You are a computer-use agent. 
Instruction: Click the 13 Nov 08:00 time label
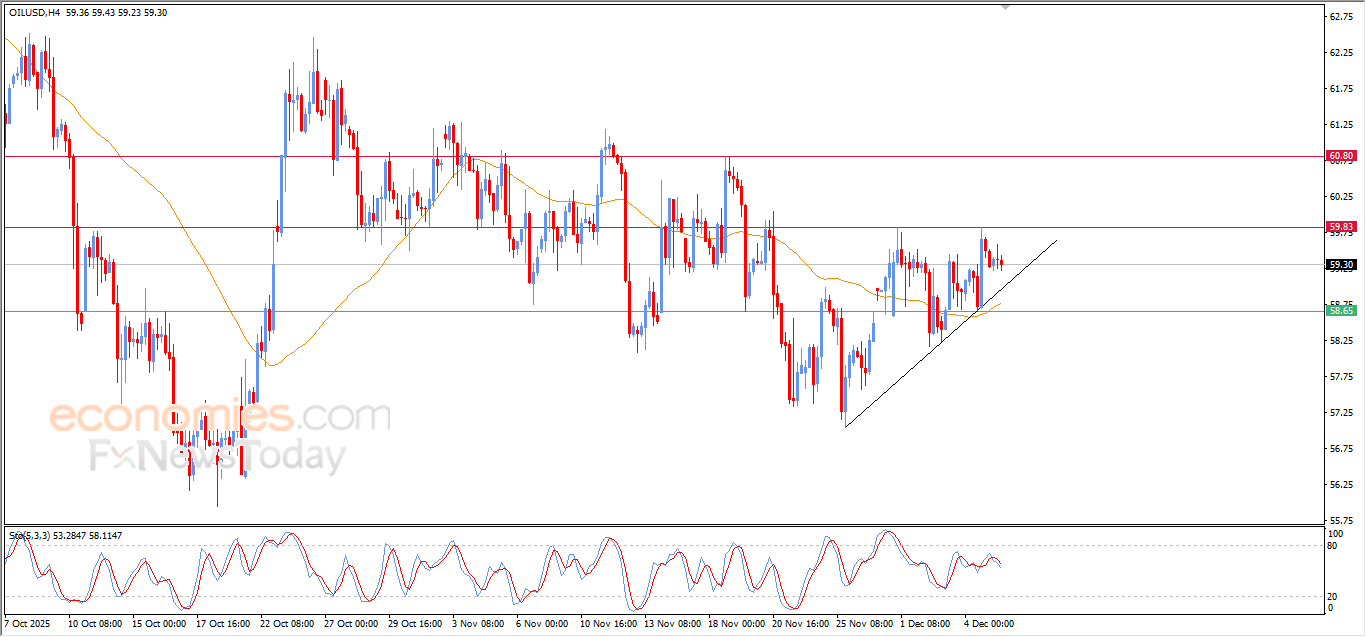point(672,623)
